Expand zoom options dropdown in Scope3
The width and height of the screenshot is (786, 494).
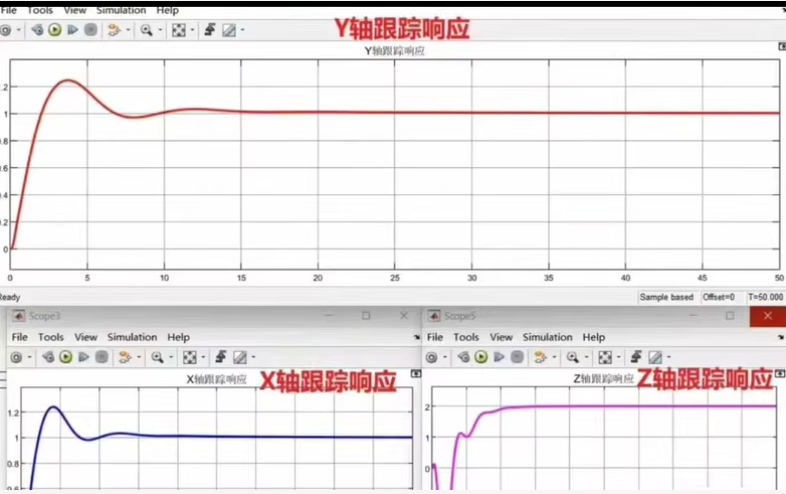(x=171, y=357)
